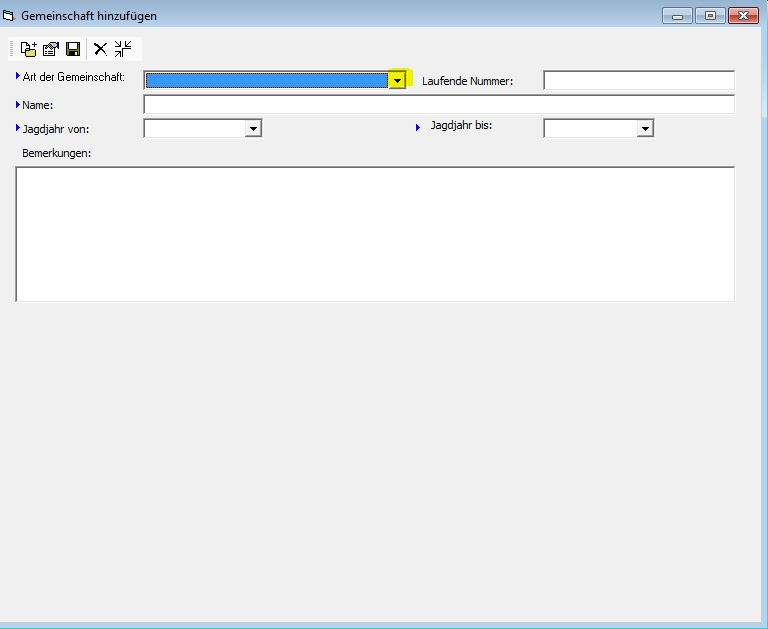Click the Jagdjahr bis text box
The height and width of the screenshot is (629, 768).
click(590, 129)
